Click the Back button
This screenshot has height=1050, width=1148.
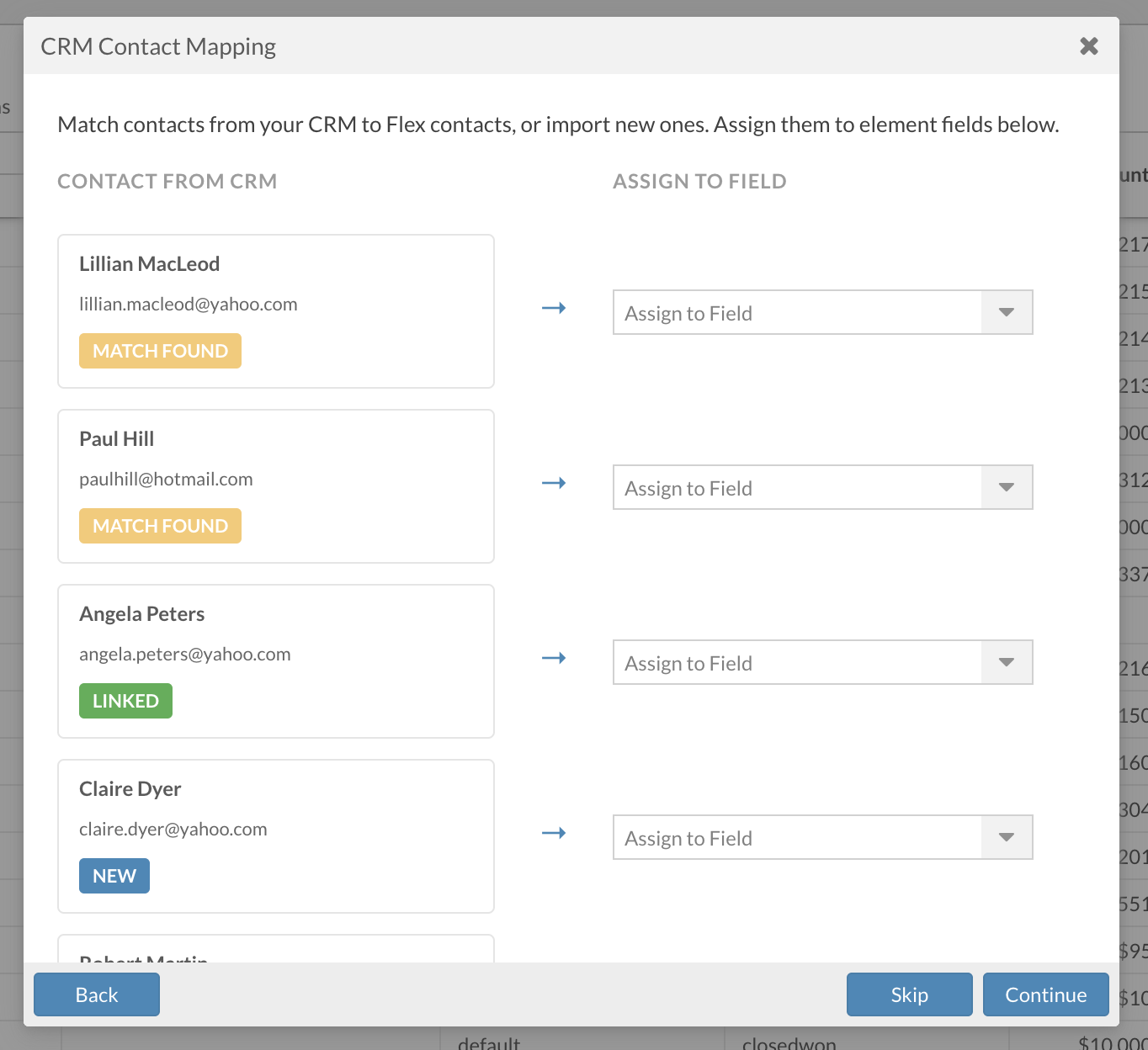click(x=97, y=994)
